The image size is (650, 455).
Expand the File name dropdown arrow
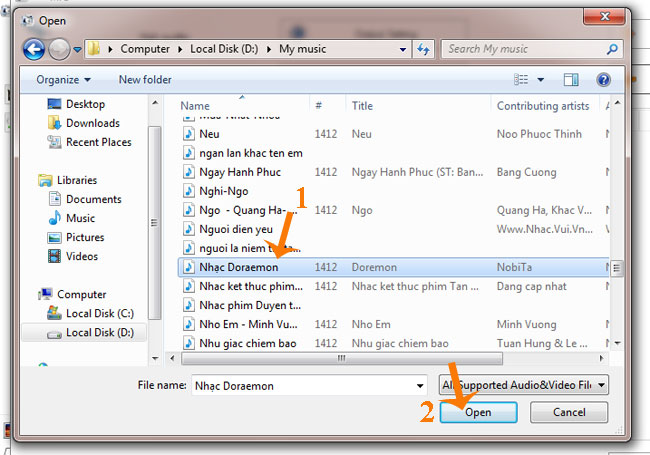pyautogui.click(x=420, y=386)
